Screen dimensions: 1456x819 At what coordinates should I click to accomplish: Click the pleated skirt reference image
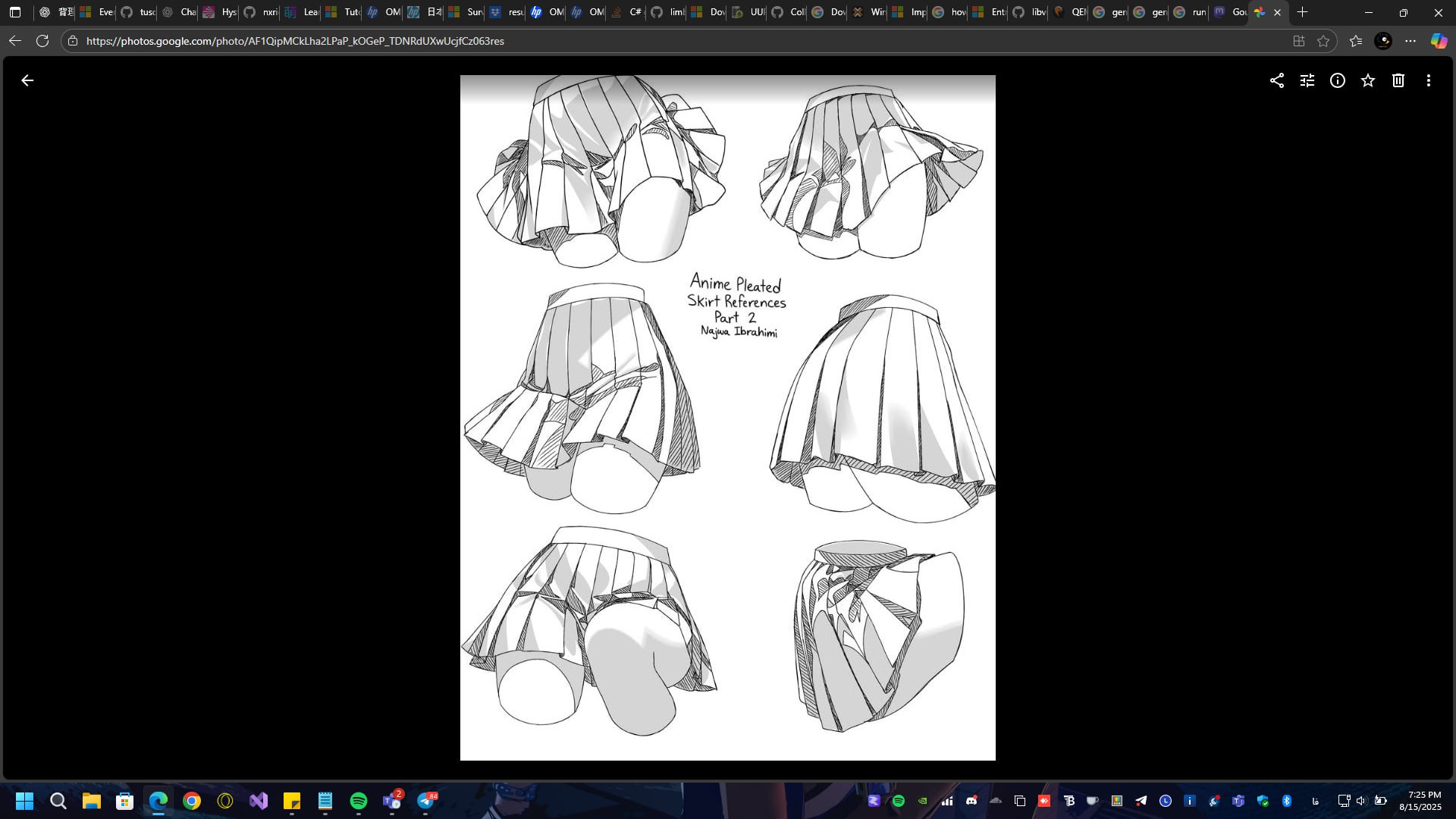pos(727,417)
